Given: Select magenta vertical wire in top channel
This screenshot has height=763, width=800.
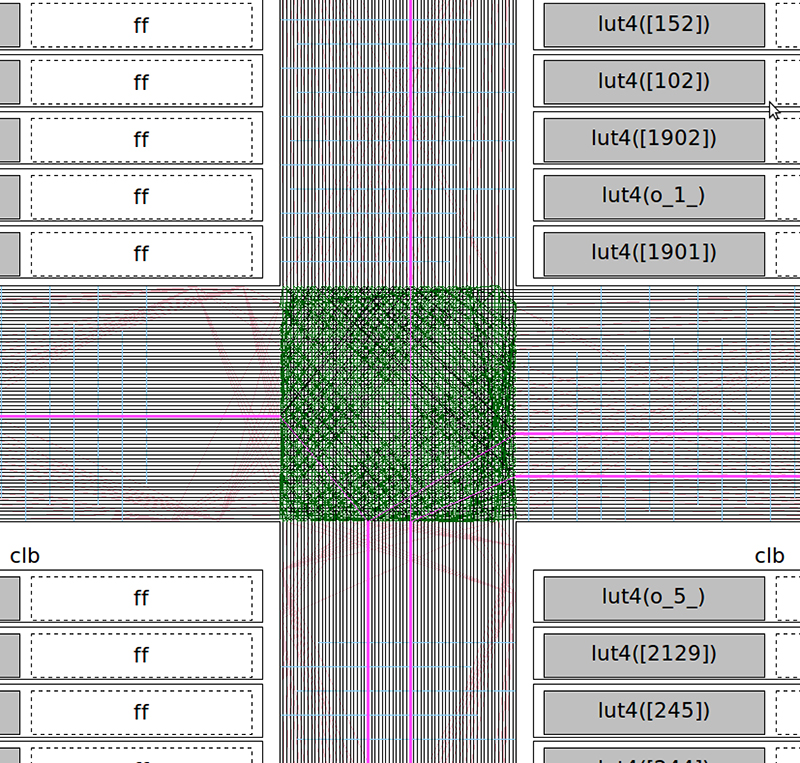Looking at the screenshot, I should click(410, 140).
